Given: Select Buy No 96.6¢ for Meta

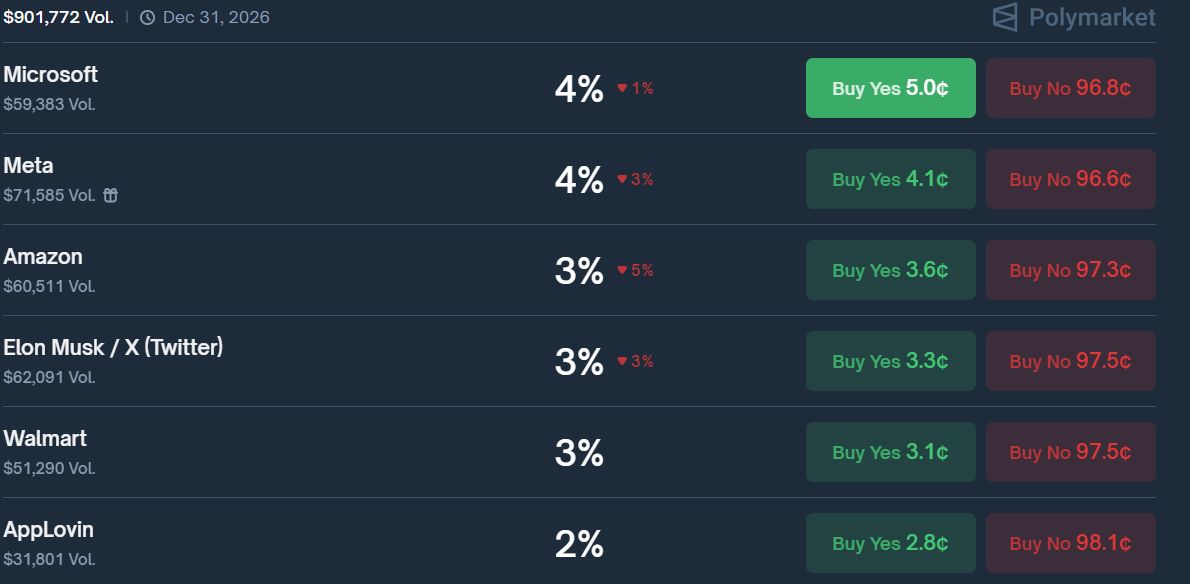Looking at the screenshot, I should click(1070, 179).
